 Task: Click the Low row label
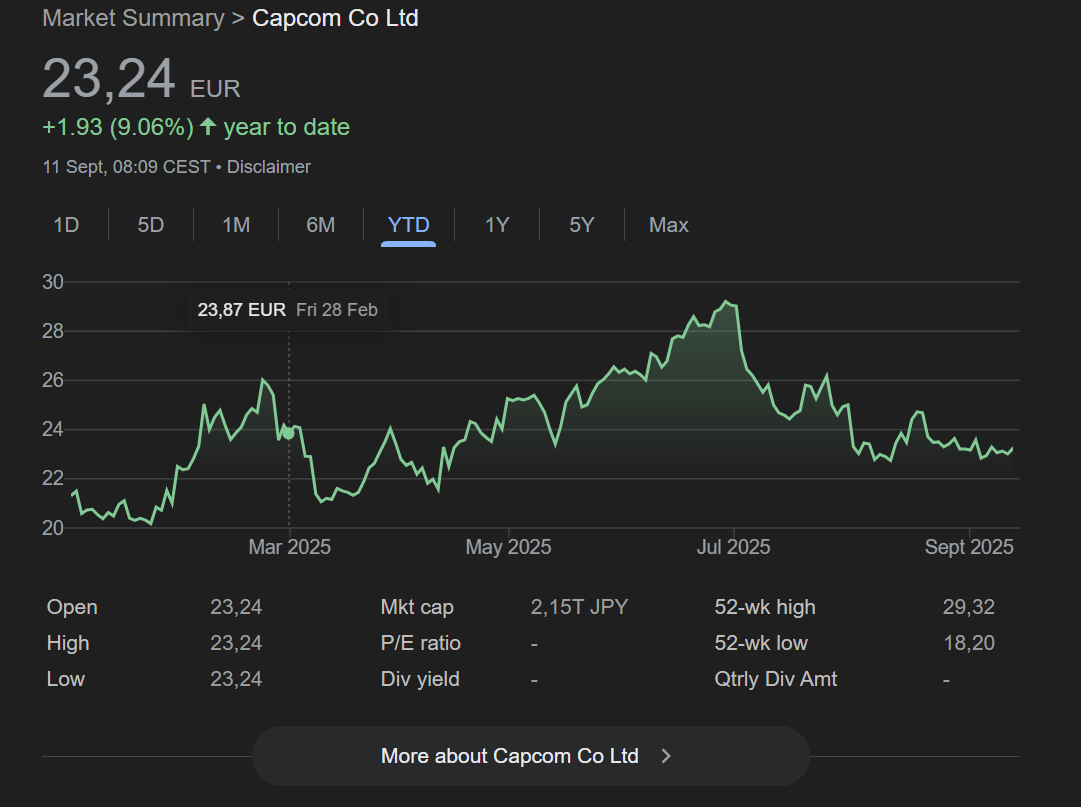pos(65,679)
